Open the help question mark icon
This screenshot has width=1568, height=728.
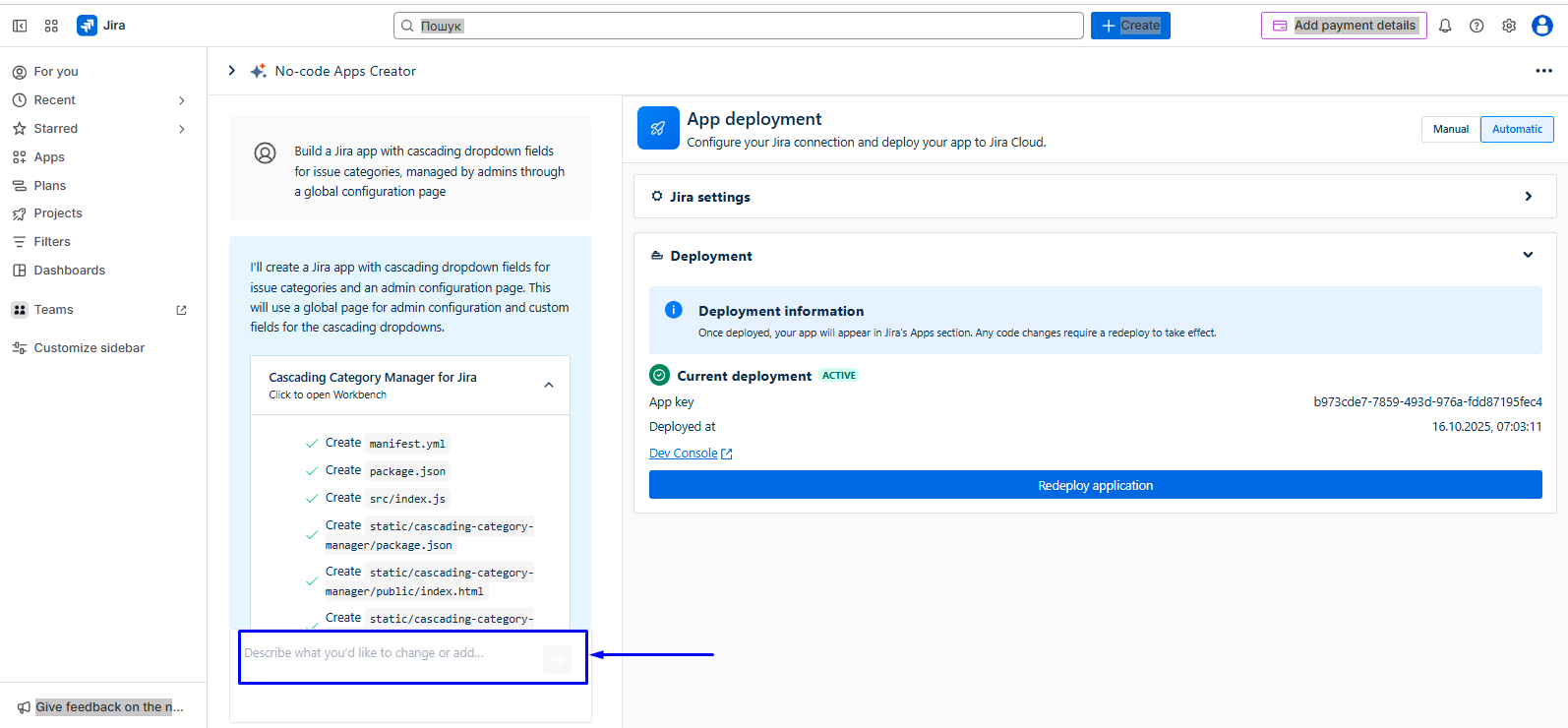point(1477,26)
